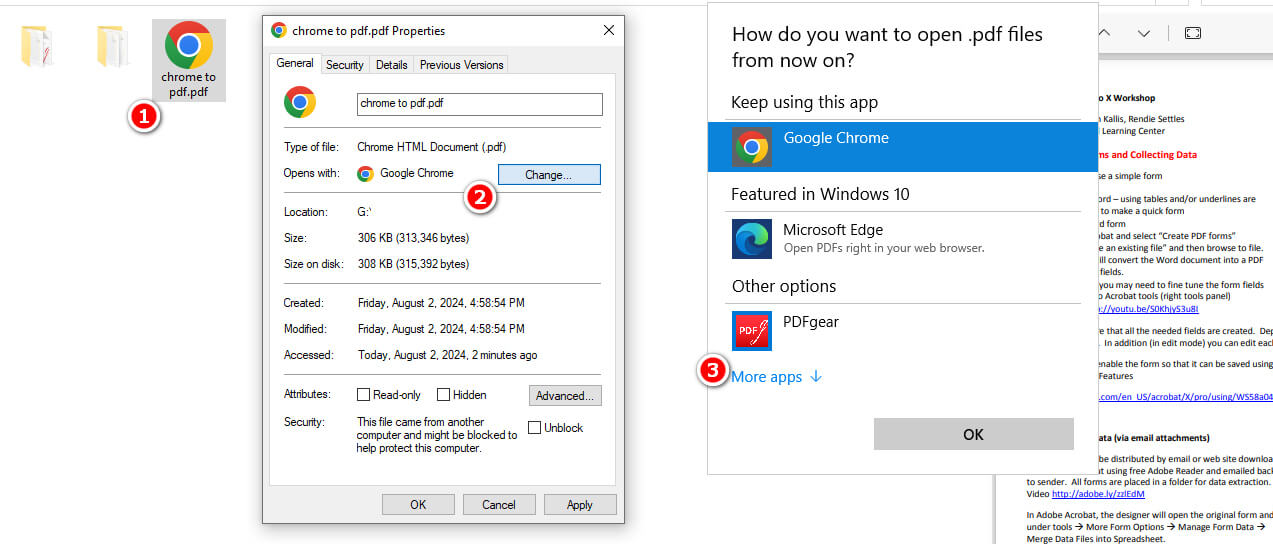Close the Properties dialog with X

pyautogui.click(x=609, y=31)
